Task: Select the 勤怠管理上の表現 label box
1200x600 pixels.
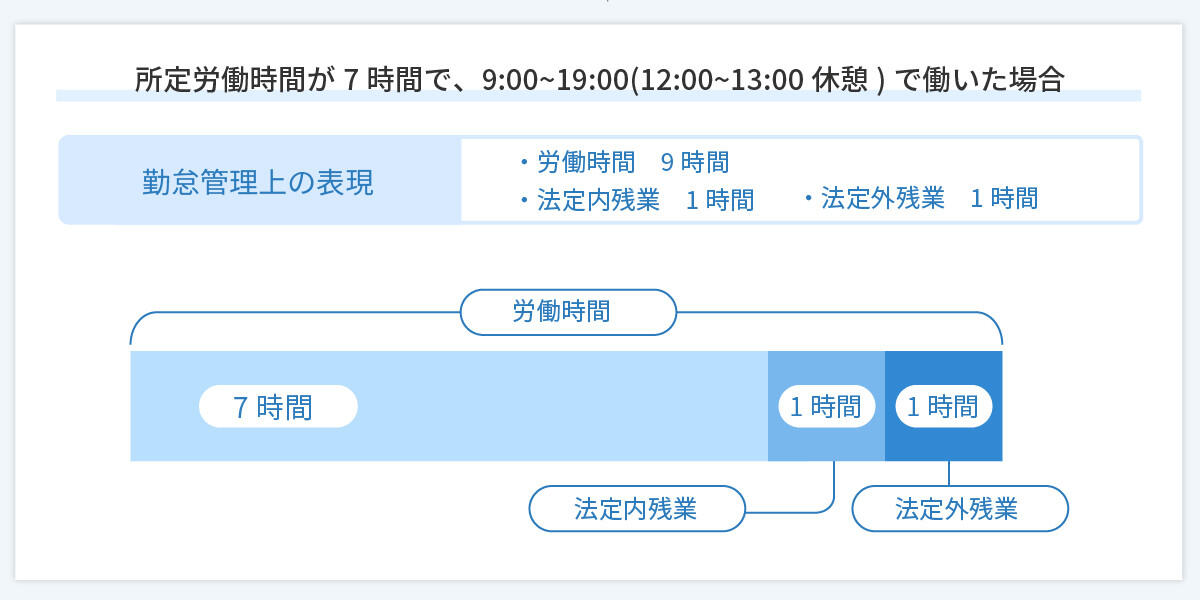Action: [259, 181]
